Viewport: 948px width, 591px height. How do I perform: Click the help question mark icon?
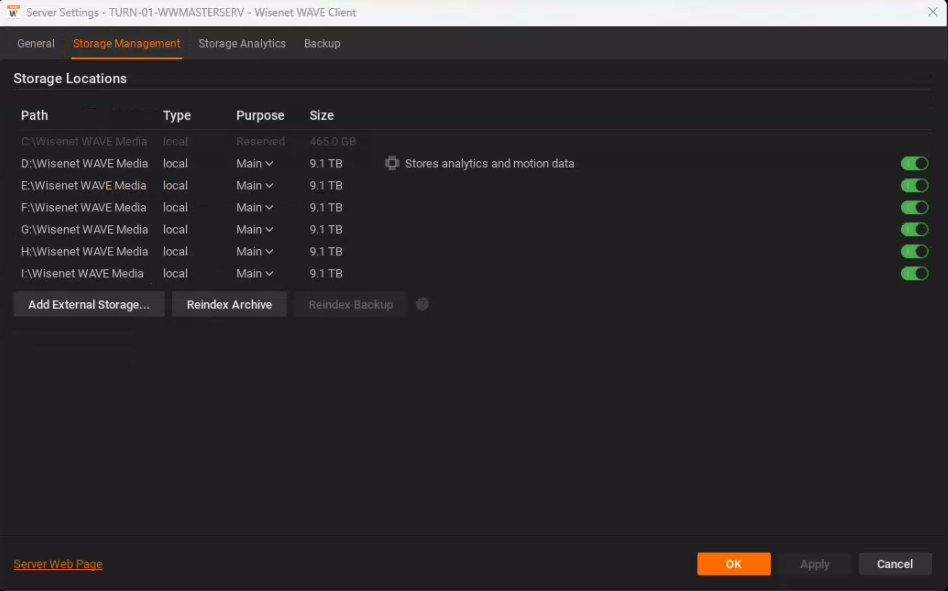(423, 304)
